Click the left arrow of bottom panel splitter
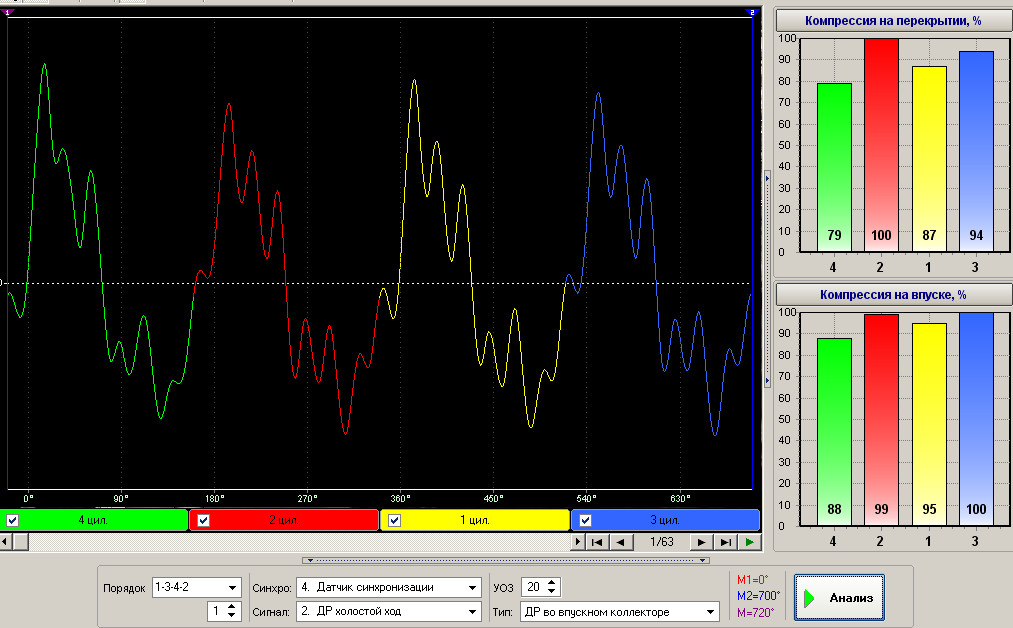 coord(311,560)
